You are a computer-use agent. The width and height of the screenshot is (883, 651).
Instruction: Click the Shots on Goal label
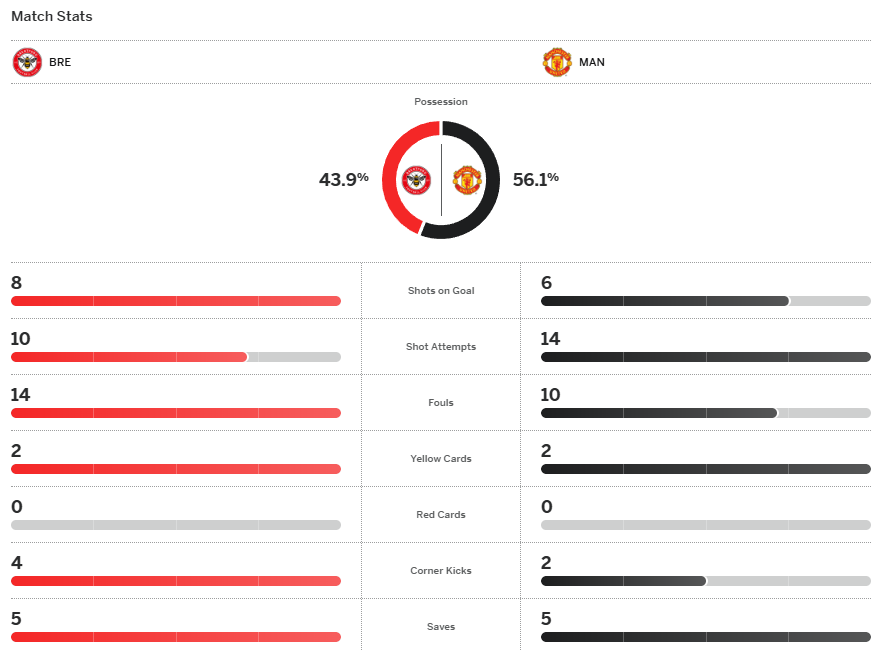click(x=441, y=291)
